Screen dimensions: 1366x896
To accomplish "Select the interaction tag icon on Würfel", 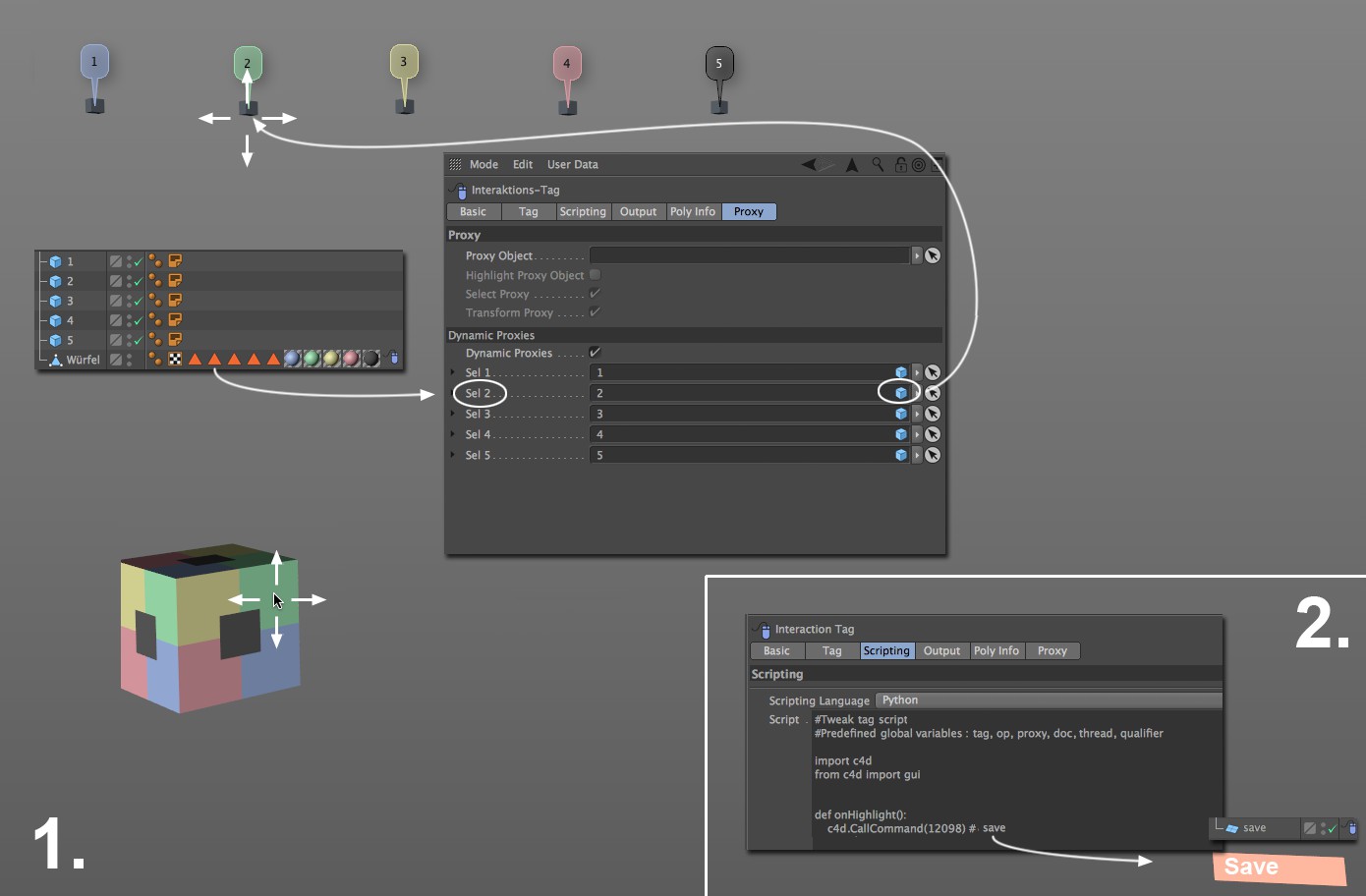I will coord(394,359).
